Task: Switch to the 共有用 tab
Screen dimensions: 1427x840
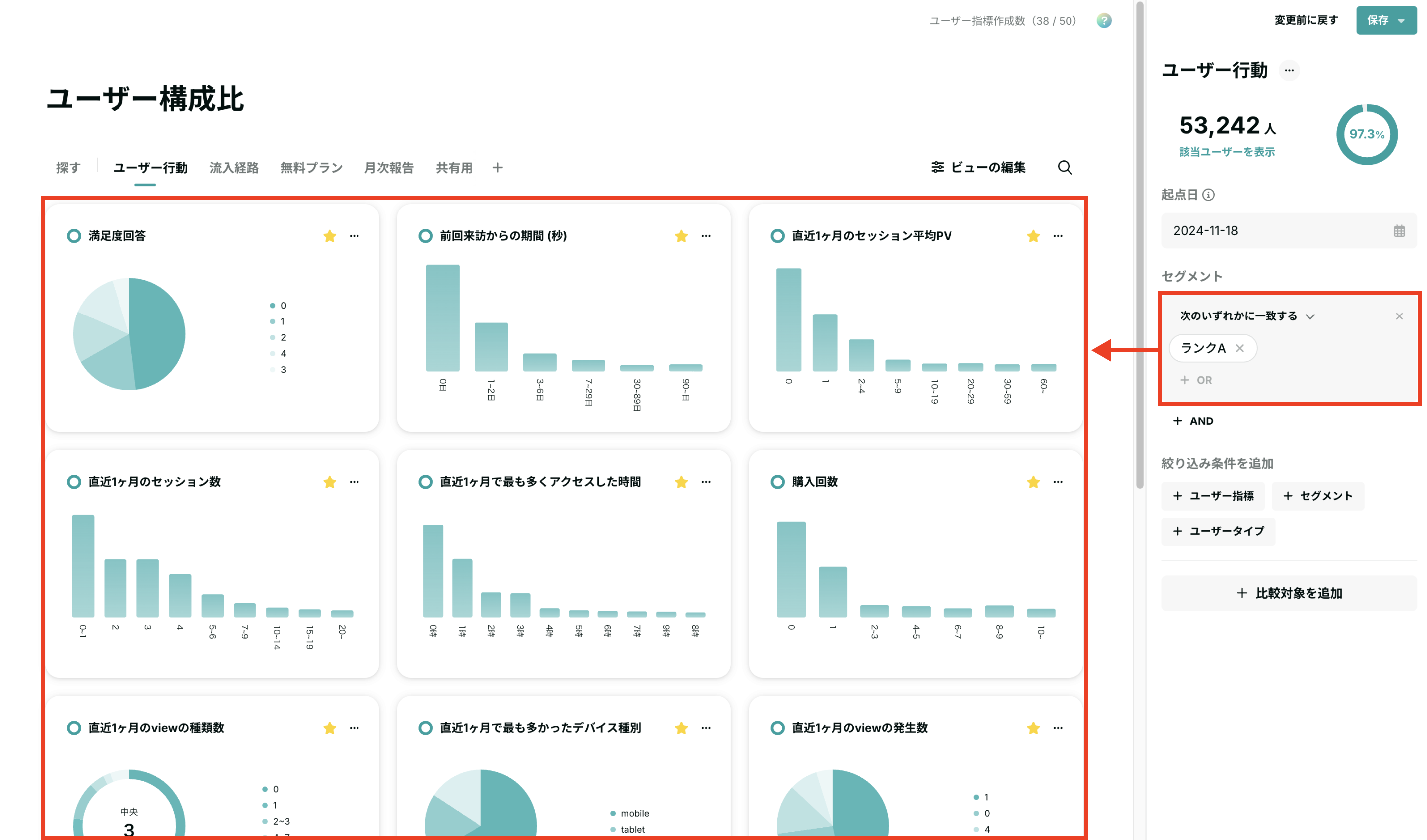Action: tap(454, 168)
